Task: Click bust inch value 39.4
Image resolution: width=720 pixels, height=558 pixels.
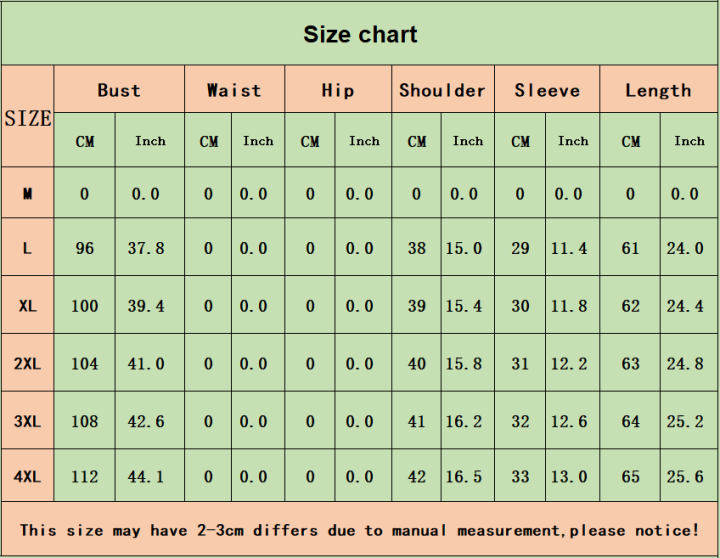Action: 146,306
